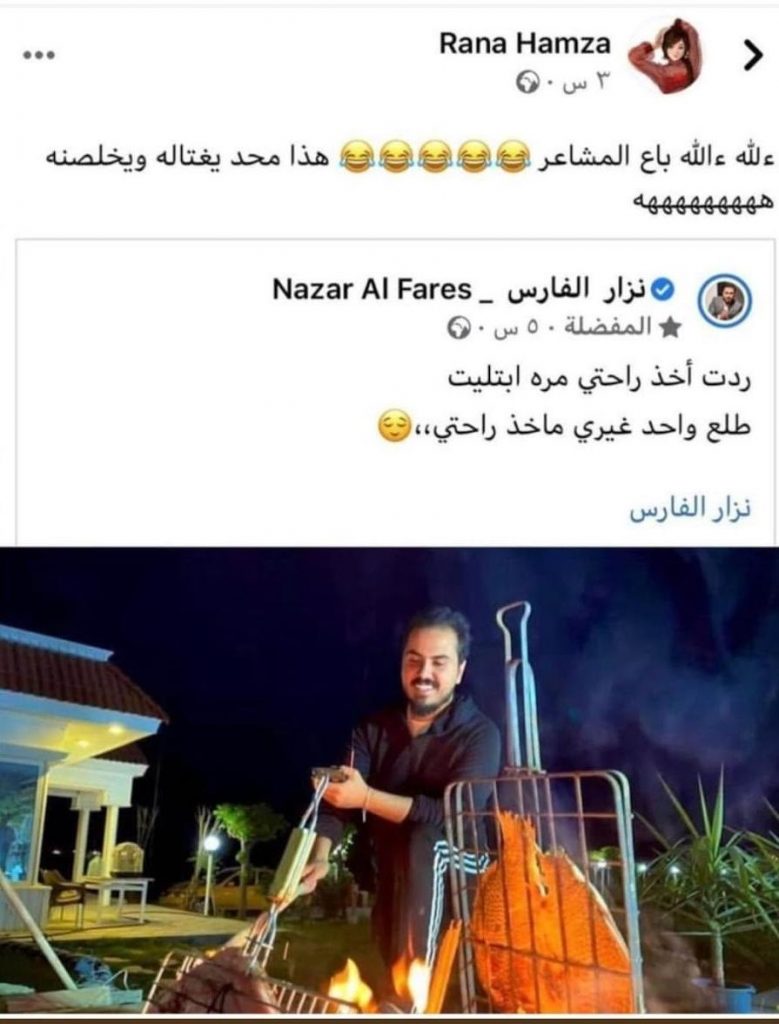Select Rana Hamza's caption text
The width and height of the screenshot is (779, 1024).
[x=409, y=176]
